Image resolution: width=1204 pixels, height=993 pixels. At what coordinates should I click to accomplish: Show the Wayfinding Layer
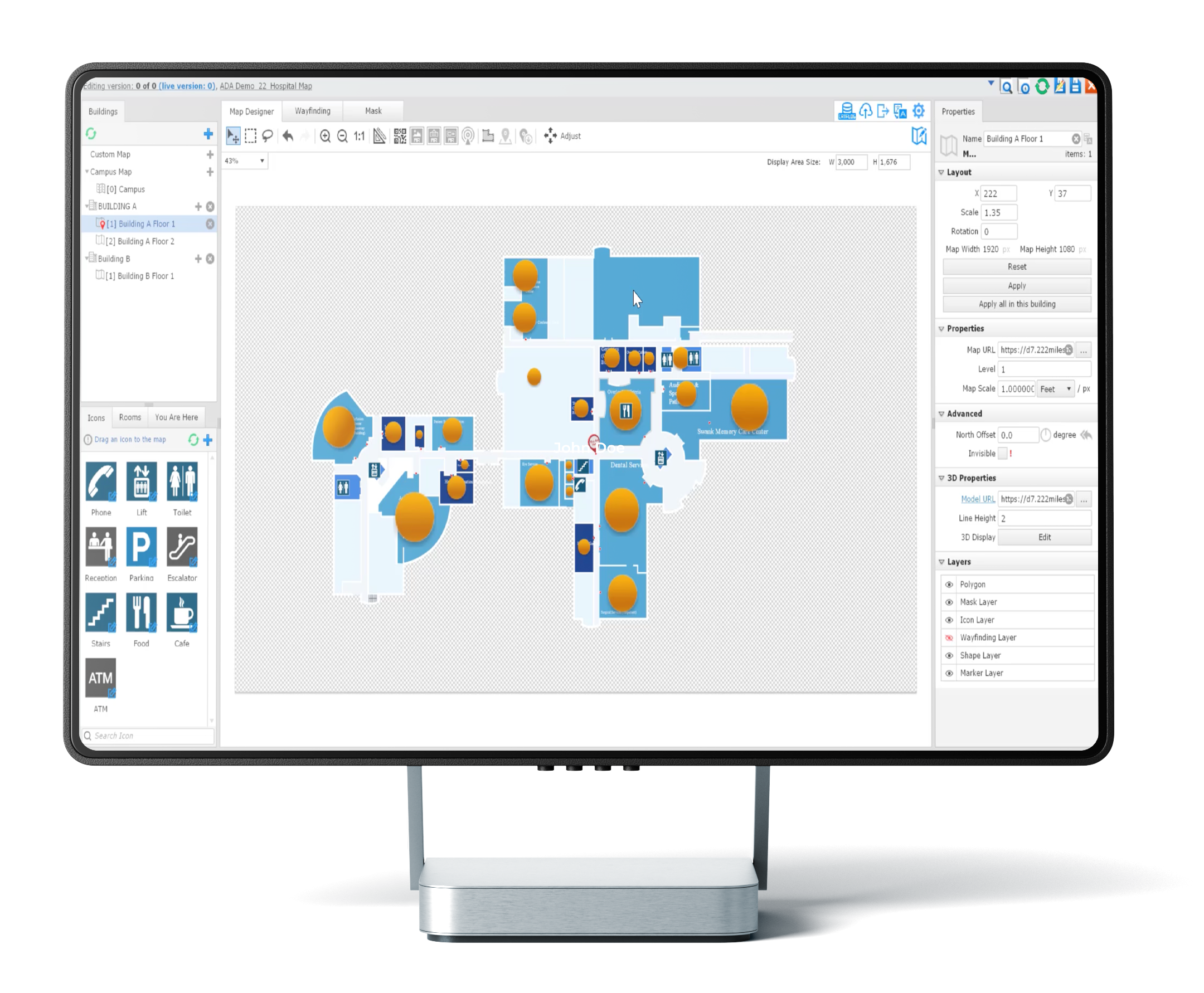click(x=949, y=638)
